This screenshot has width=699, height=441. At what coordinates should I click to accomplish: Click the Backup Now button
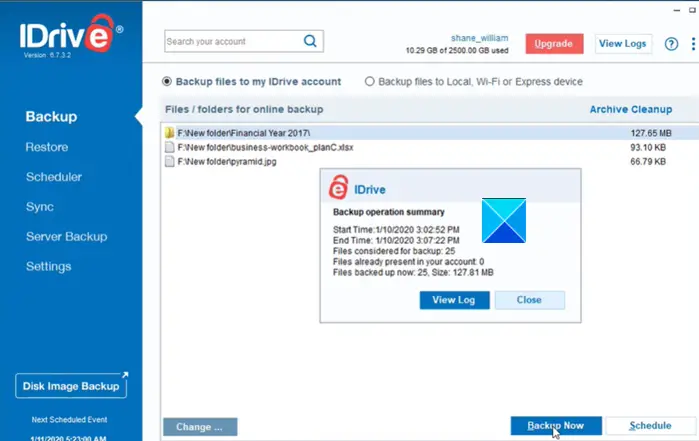pos(556,426)
